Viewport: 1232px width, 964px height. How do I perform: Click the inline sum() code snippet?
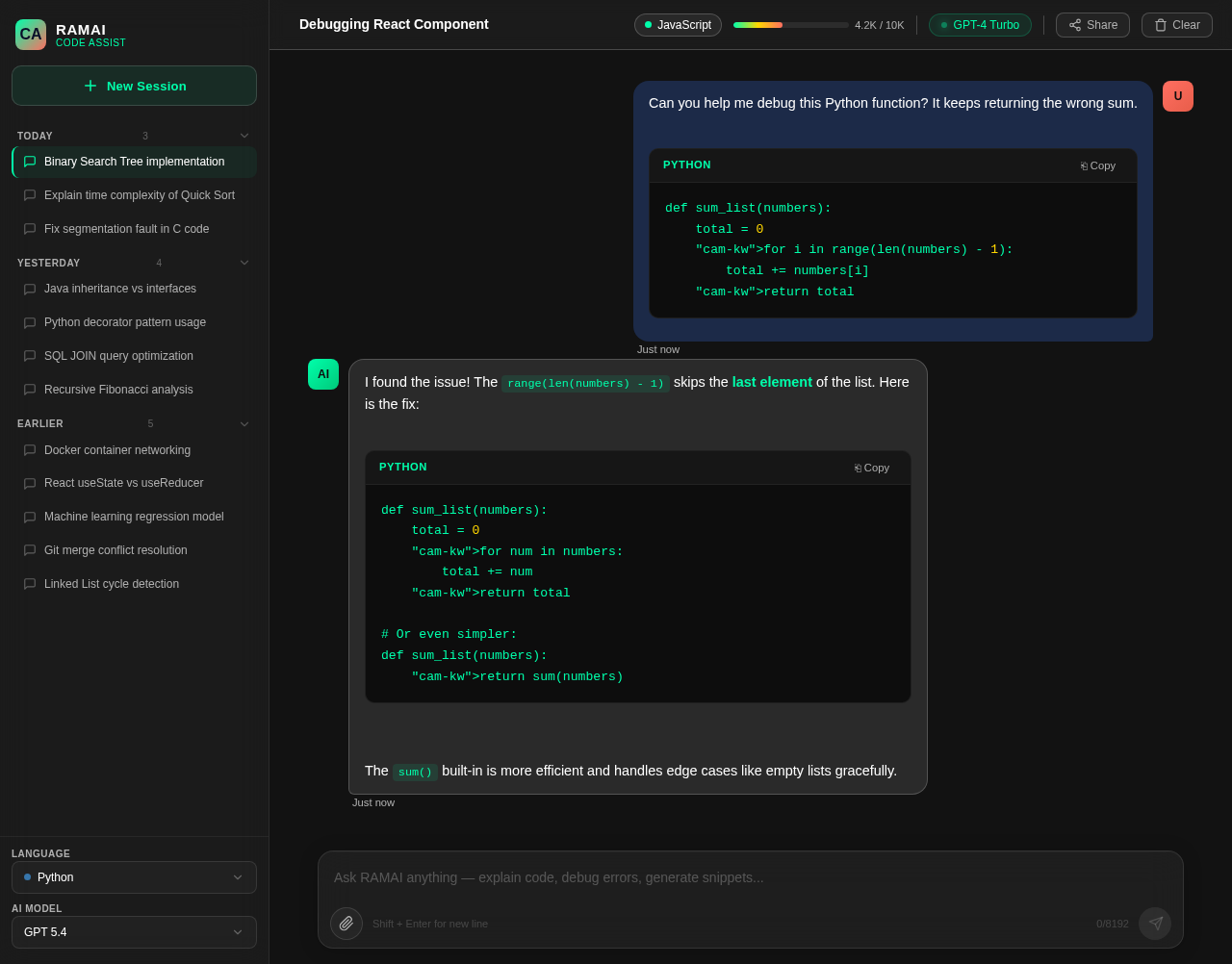coord(415,772)
